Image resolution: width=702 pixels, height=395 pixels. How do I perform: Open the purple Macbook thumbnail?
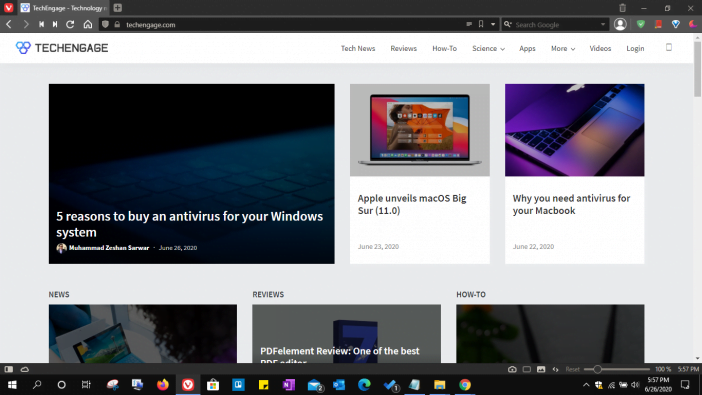(575, 130)
